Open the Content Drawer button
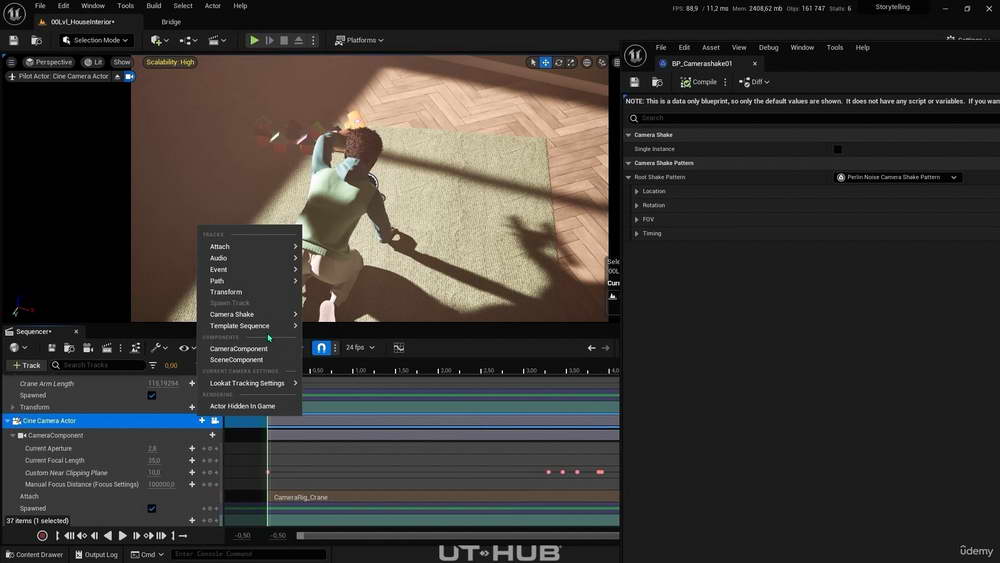The width and height of the screenshot is (1000, 563). tap(35, 555)
